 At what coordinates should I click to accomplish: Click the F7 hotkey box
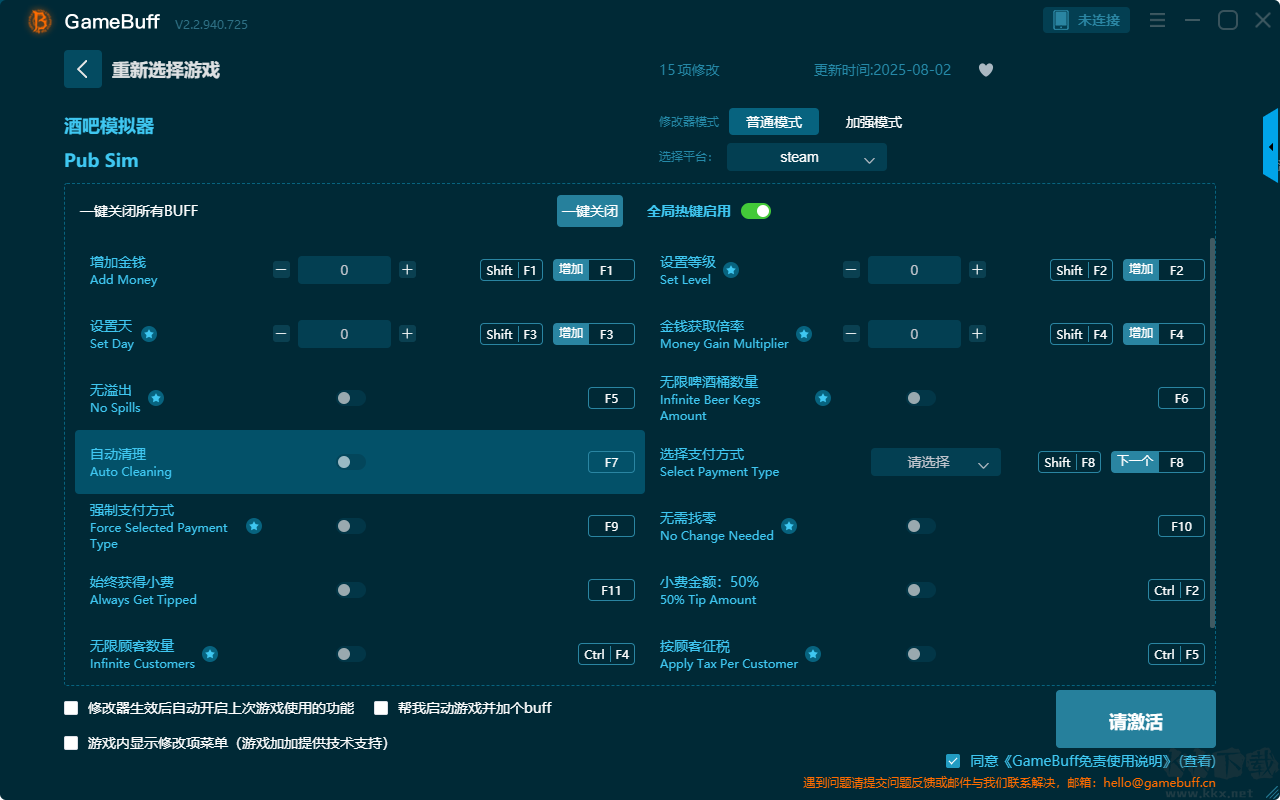click(611, 462)
